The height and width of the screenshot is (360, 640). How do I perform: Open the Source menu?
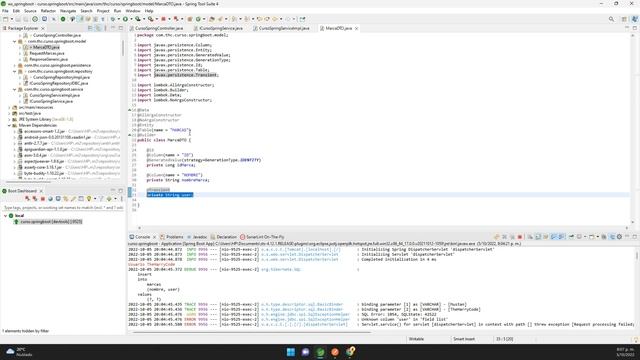30,11
